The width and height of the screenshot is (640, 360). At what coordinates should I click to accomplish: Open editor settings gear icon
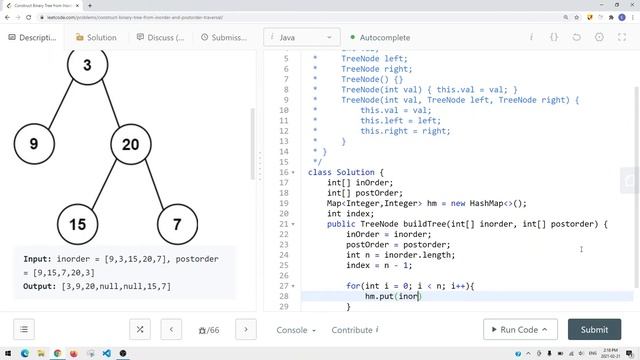coord(599,37)
